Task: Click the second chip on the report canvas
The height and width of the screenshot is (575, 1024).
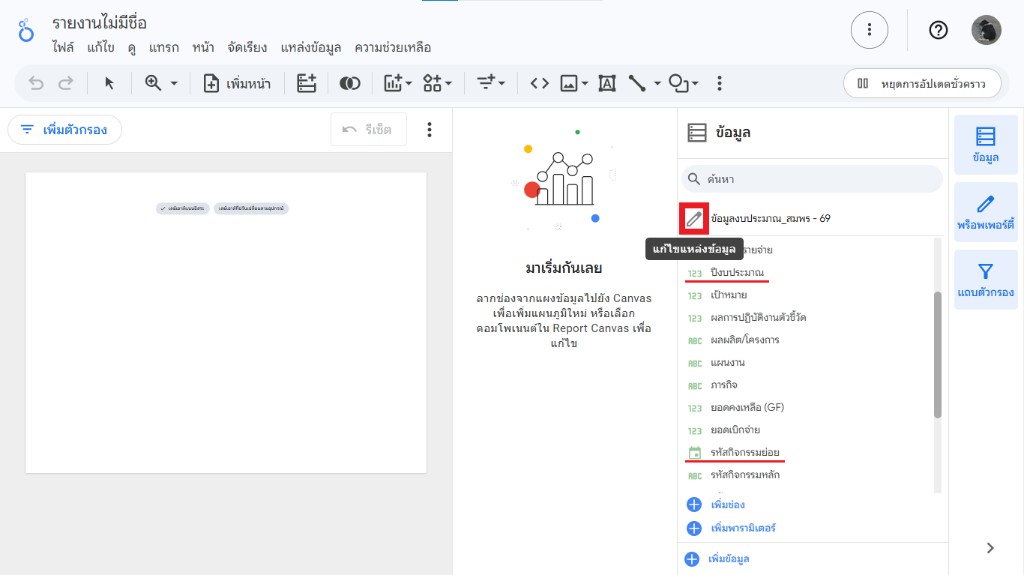Action: pyautogui.click(x=251, y=208)
